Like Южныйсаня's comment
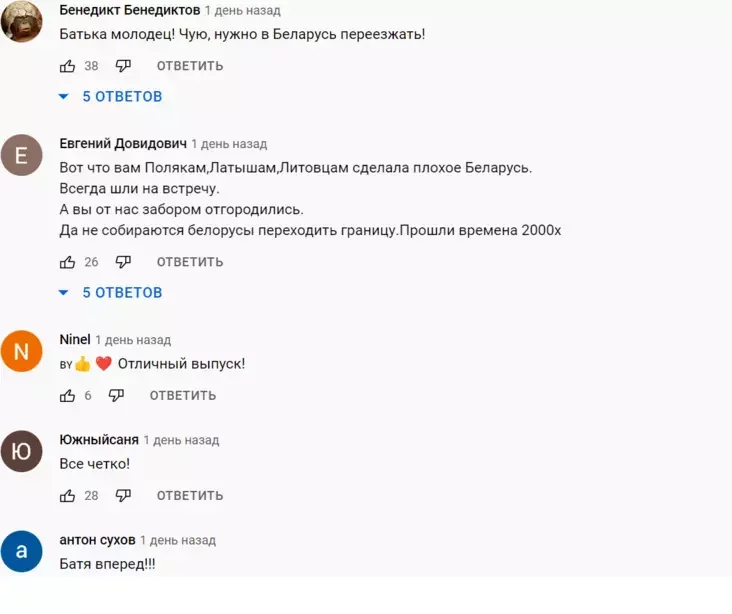Image resolution: width=732 pixels, height=614 pixels. [68, 495]
